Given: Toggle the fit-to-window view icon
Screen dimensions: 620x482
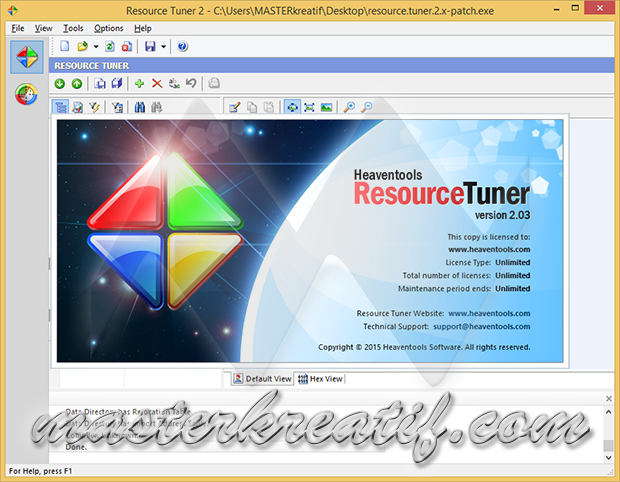Looking at the screenshot, I should (292, 107).
